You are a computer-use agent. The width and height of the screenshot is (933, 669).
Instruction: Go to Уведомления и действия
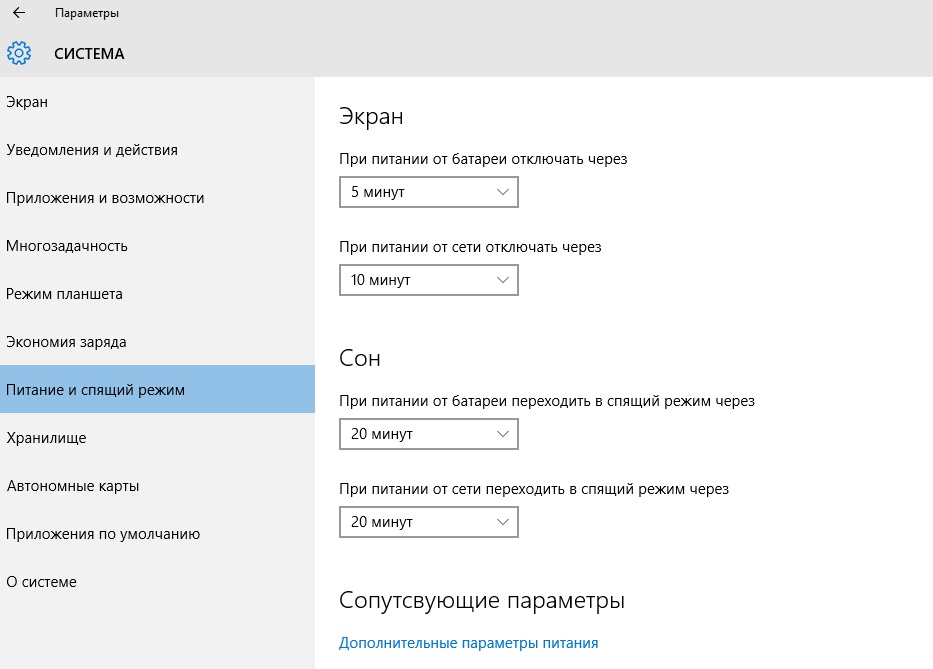[92, 150]
